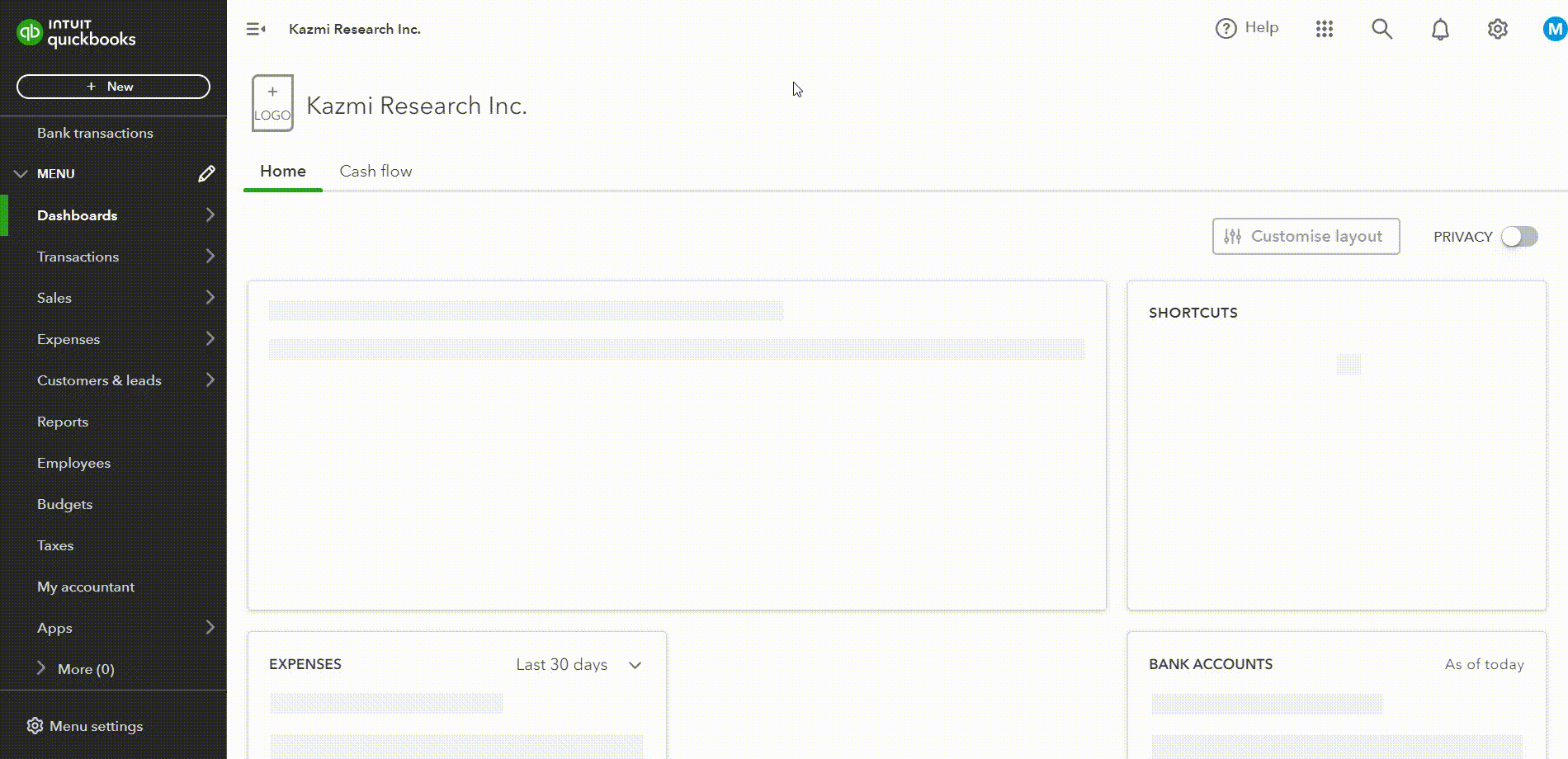
Task: Collapse the MENU section chevron
Action: (x=21, y=174)
